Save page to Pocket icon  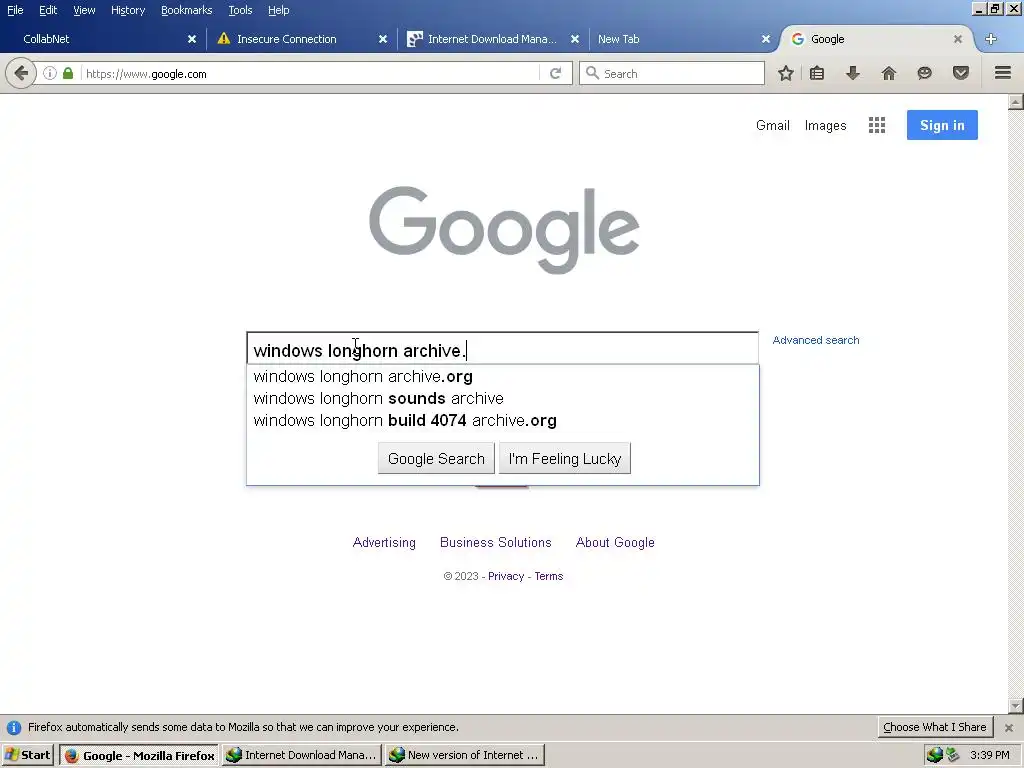(961, 73)
